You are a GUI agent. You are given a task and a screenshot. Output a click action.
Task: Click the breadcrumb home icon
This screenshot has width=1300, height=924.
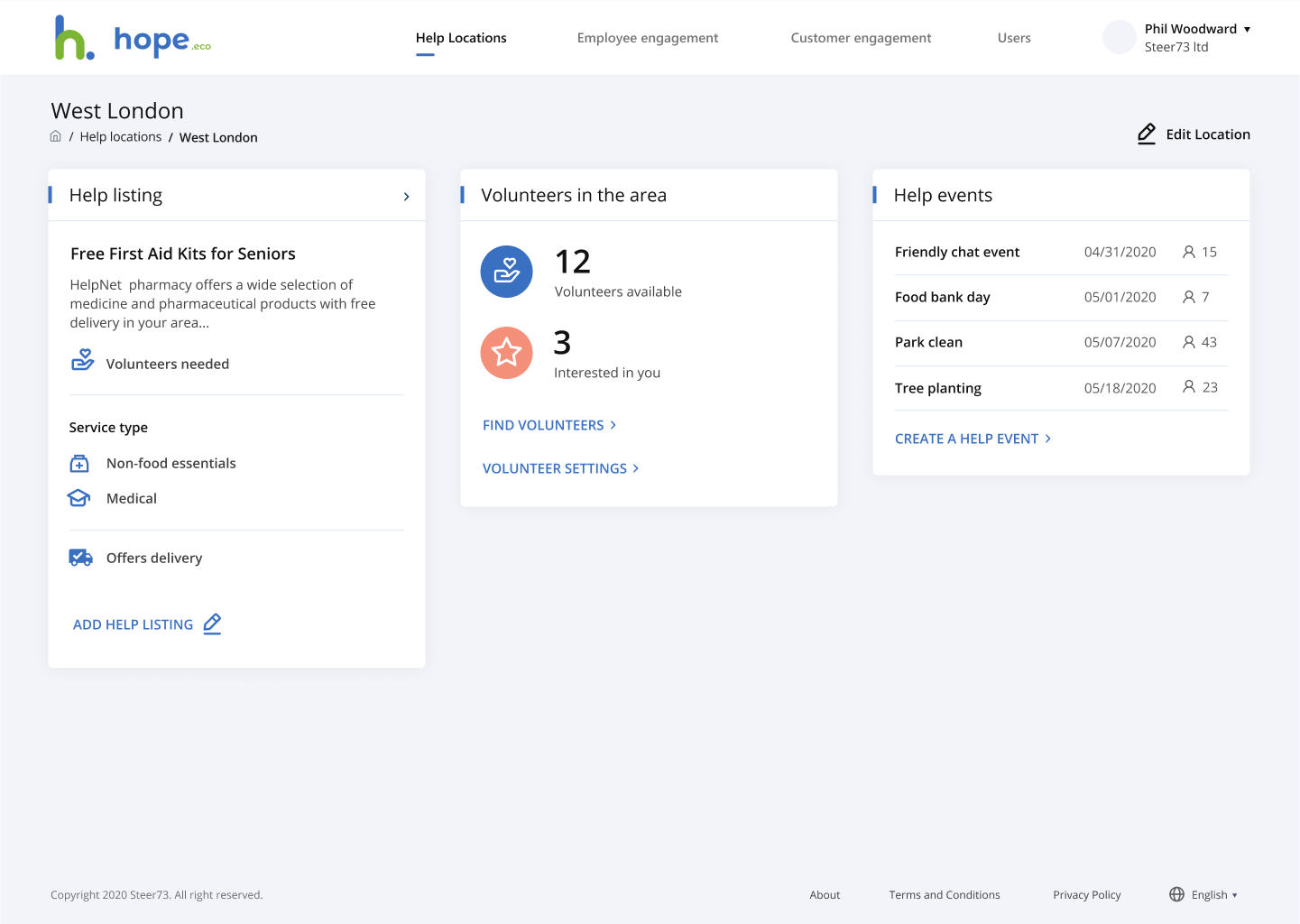[x=56, y=136]
